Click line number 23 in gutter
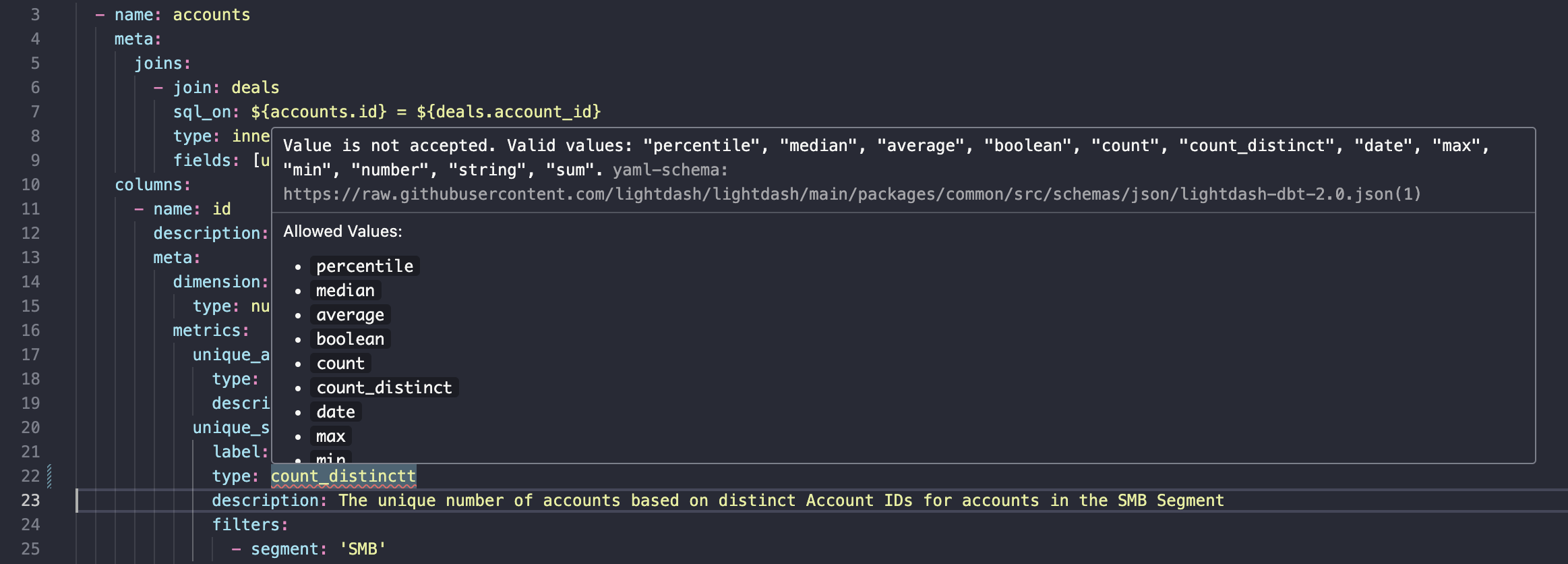Viewport: 1568px width, 564px height. [x=30, y=501]
